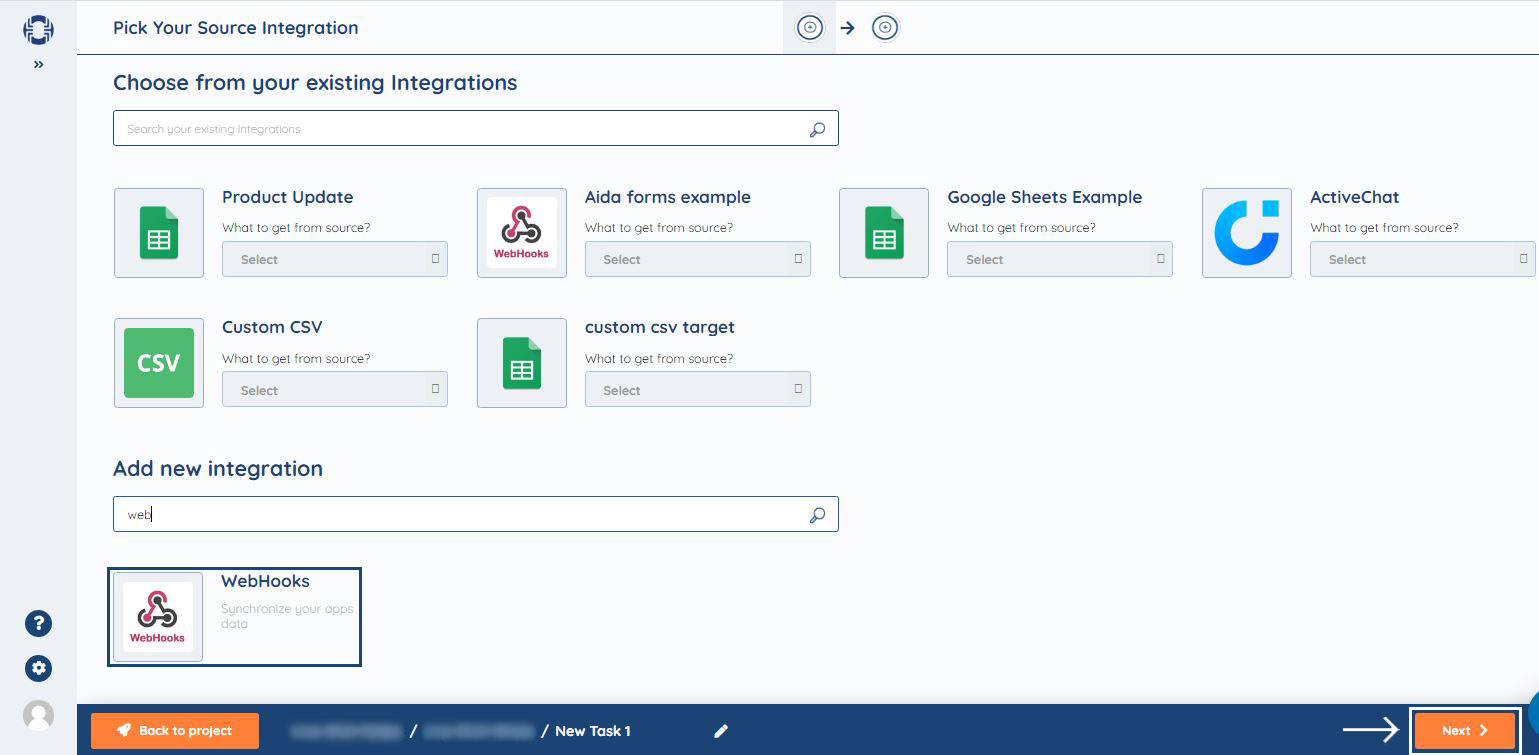Go back with Back to project button

pyautogui.click(x=175, y=730)
